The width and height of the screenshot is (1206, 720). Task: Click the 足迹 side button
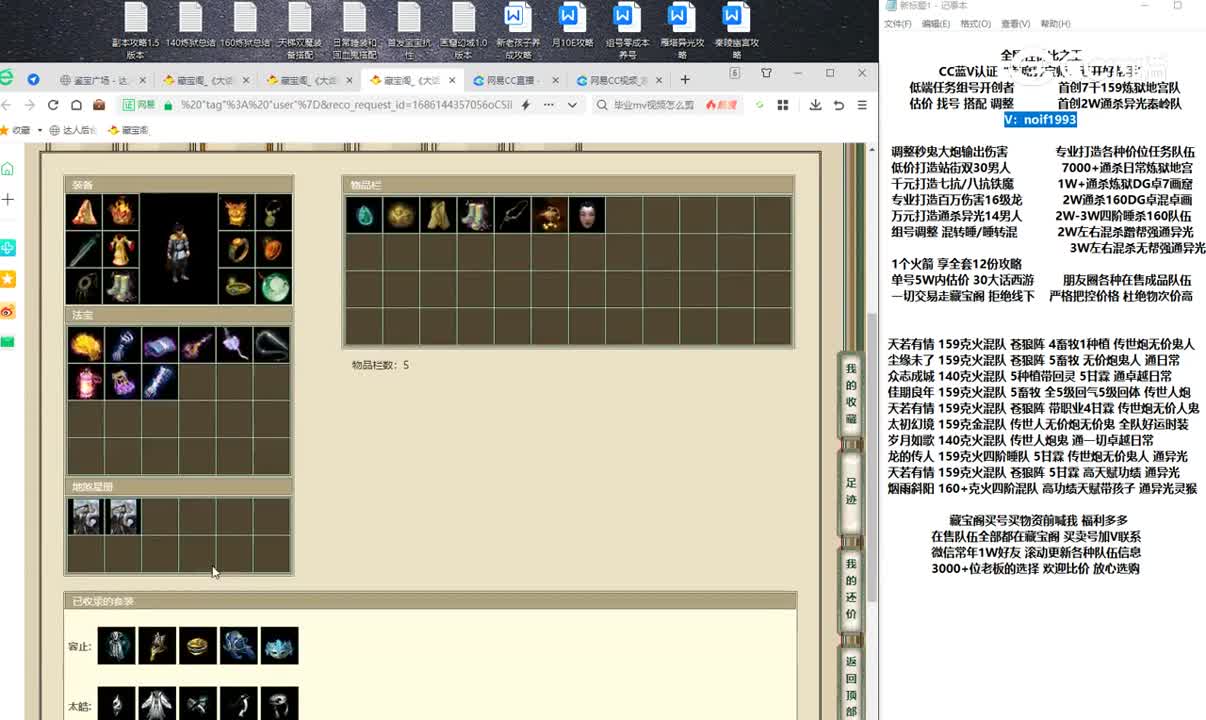click(851, 491)
